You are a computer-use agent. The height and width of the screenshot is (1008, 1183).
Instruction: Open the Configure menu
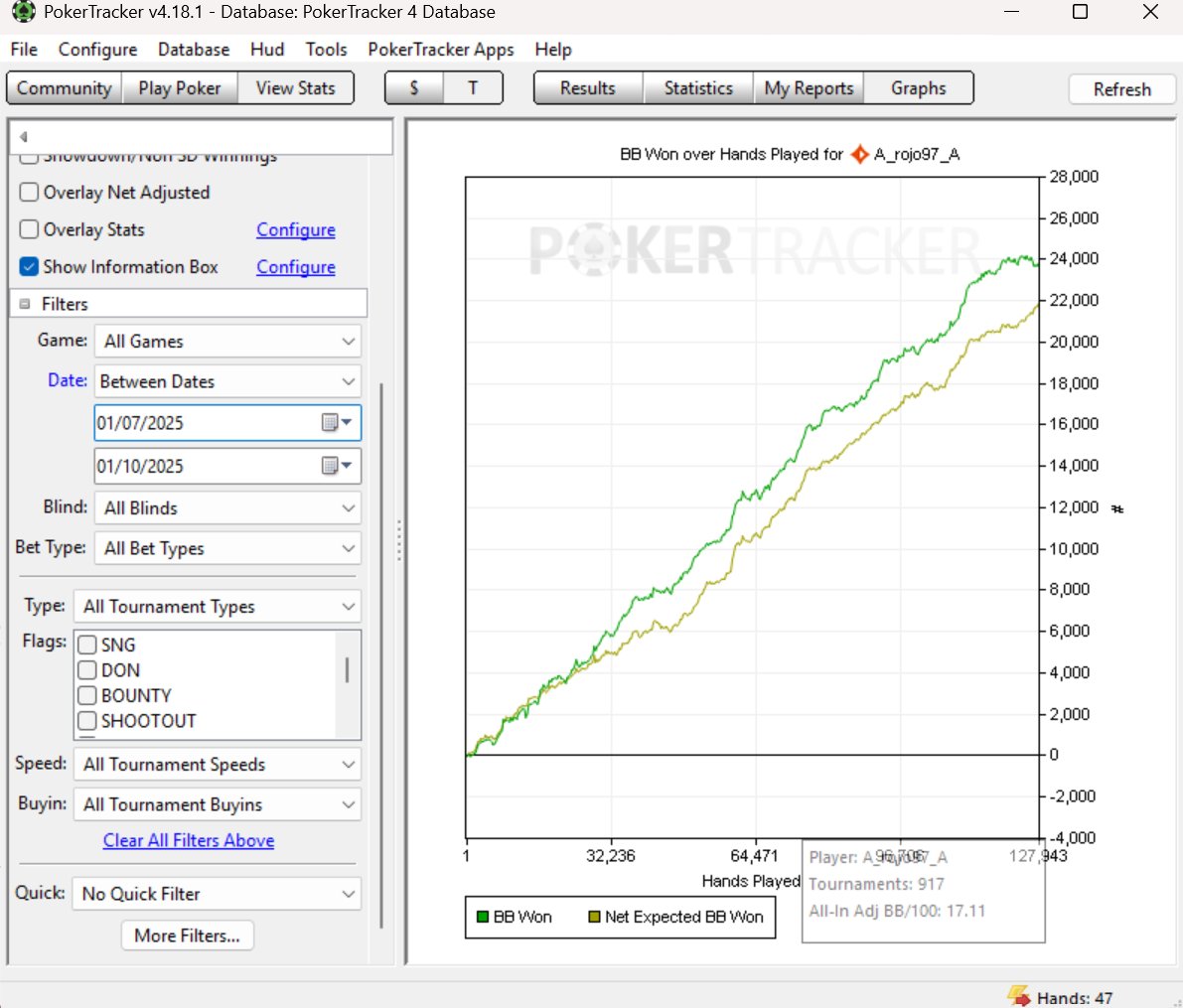click(98, 49)
